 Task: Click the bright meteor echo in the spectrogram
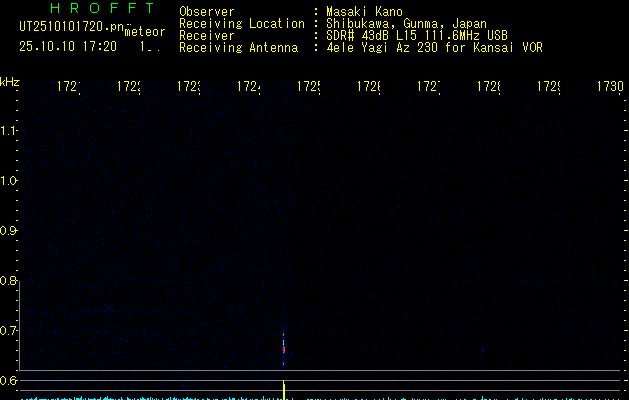tap(284, 348)
